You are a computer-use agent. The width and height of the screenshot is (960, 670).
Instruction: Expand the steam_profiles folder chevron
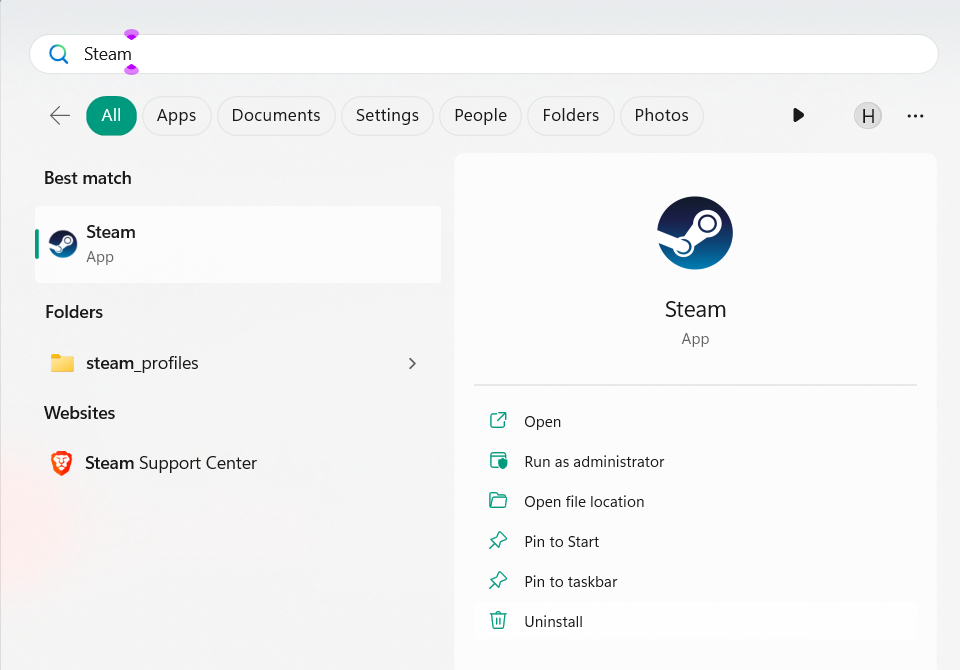[x=412, y=363]
